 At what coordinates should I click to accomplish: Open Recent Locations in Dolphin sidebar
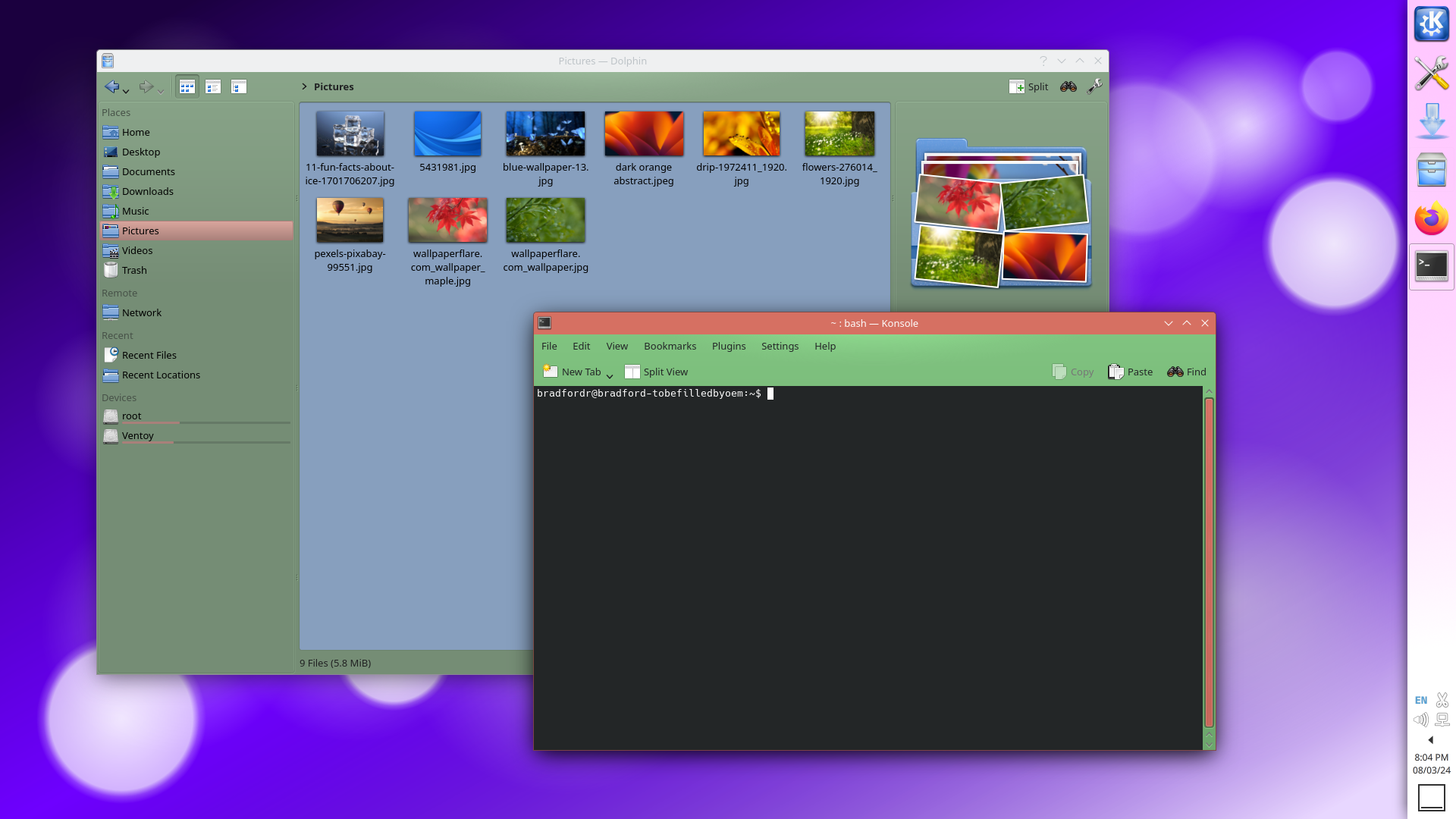(196, 375)
